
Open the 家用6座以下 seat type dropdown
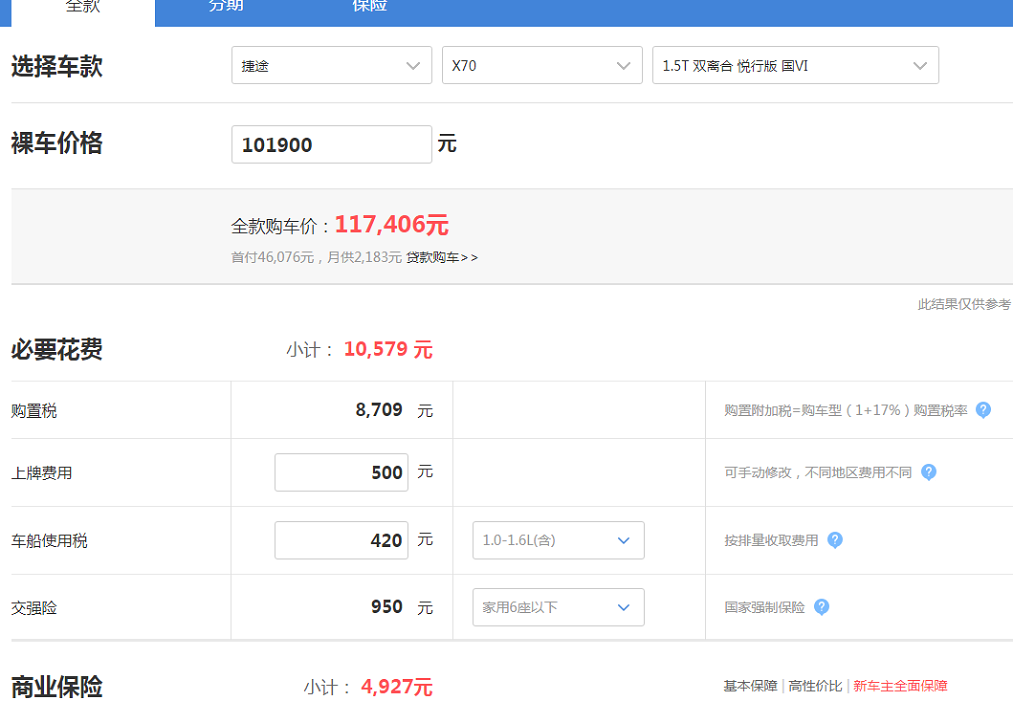(x=558, y=607)
